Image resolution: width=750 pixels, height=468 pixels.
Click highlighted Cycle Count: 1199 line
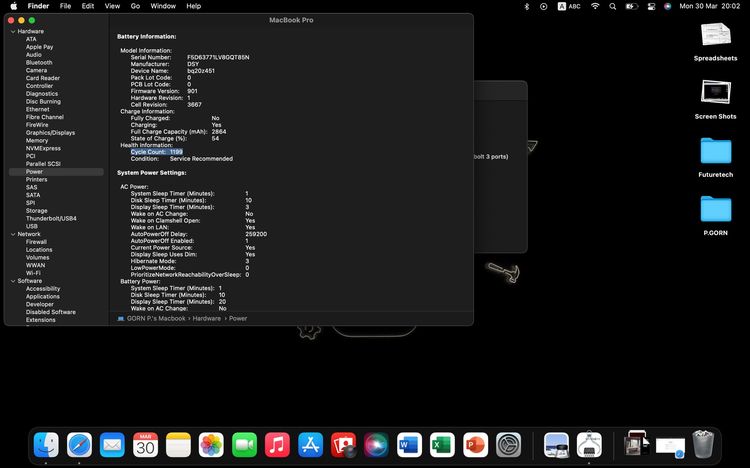pyautogui.click(x=156, y=152)
